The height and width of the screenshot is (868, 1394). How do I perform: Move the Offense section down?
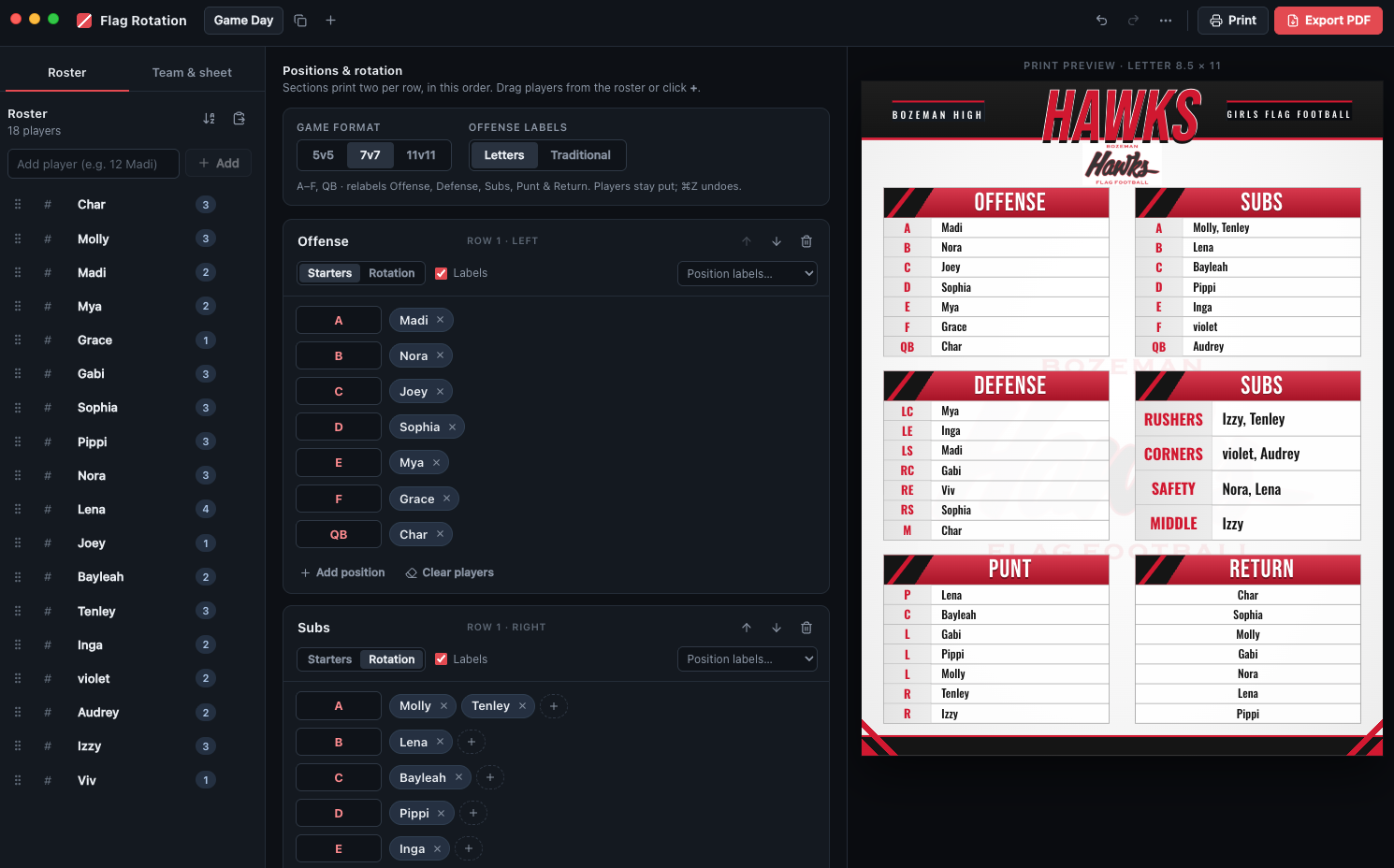coord(777,241)
